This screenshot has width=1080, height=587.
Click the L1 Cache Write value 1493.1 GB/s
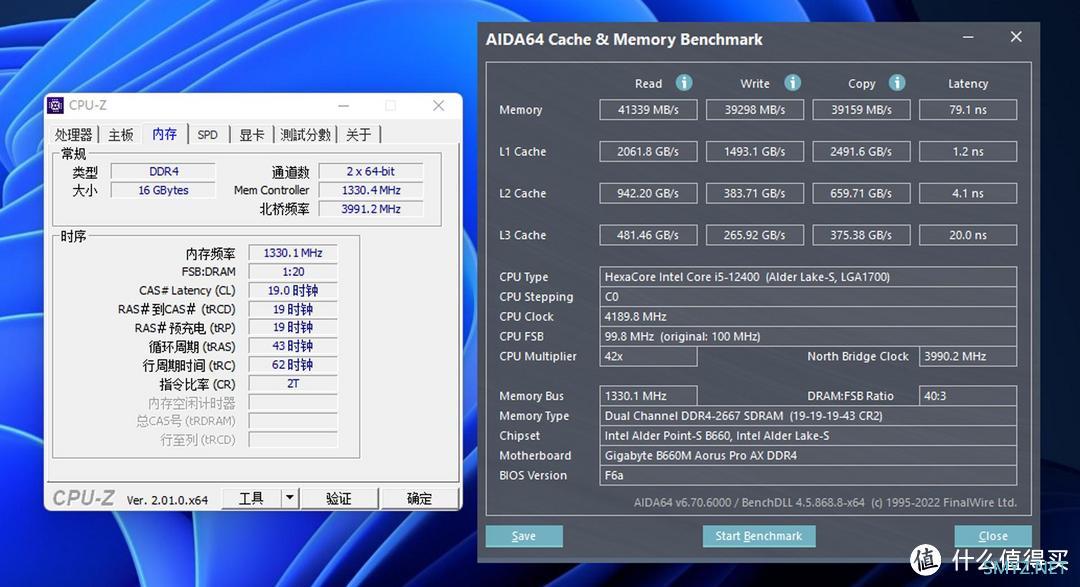pyautogui.click(x=755, y=152)
